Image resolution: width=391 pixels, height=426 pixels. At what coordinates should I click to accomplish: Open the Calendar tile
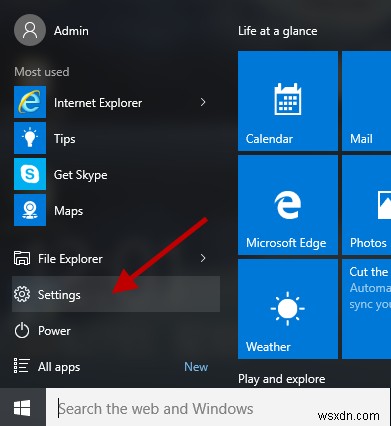[288, 101]
